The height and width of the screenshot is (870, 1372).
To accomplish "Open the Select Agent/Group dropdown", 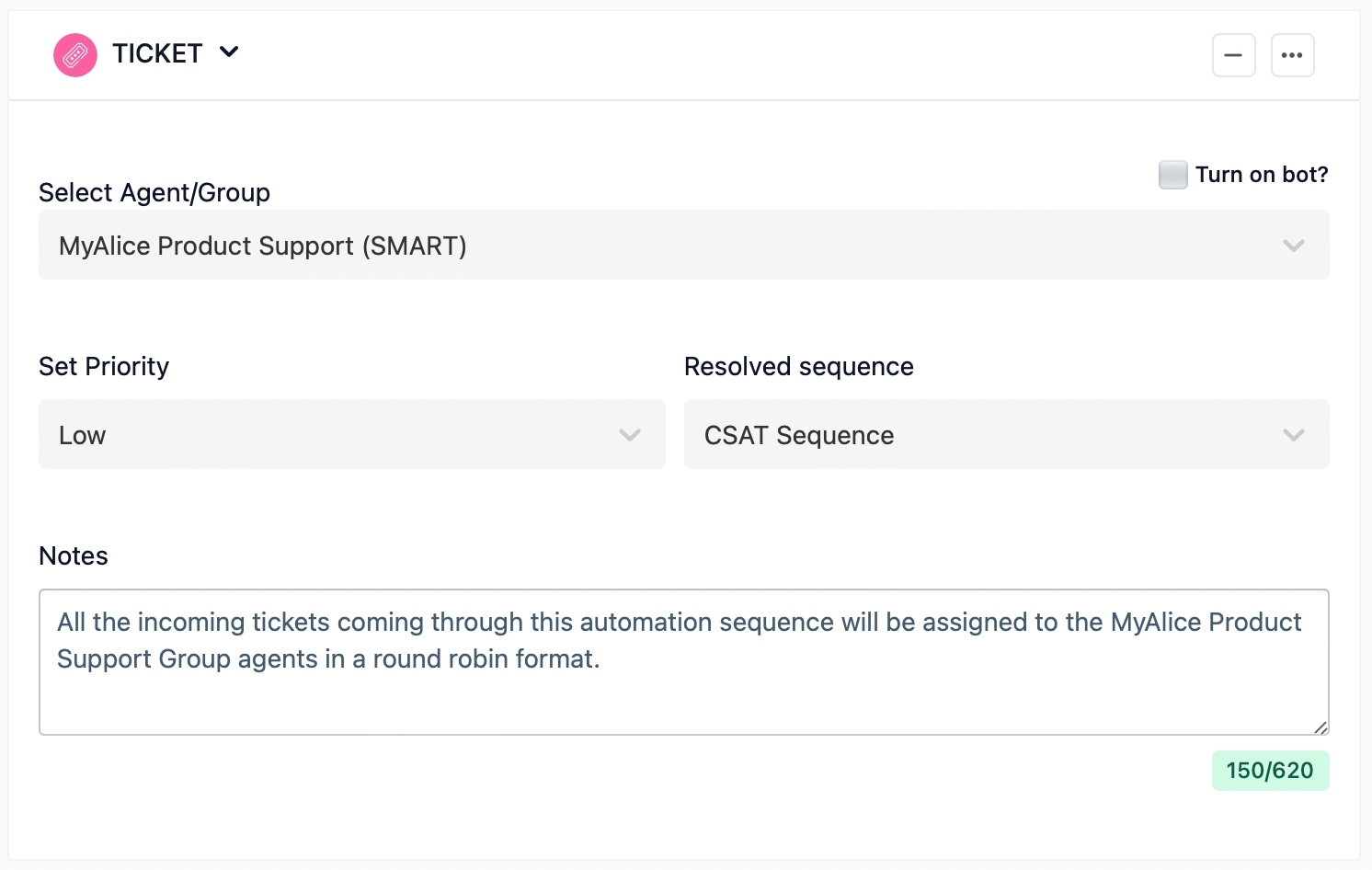I will [x=644, y=246].
